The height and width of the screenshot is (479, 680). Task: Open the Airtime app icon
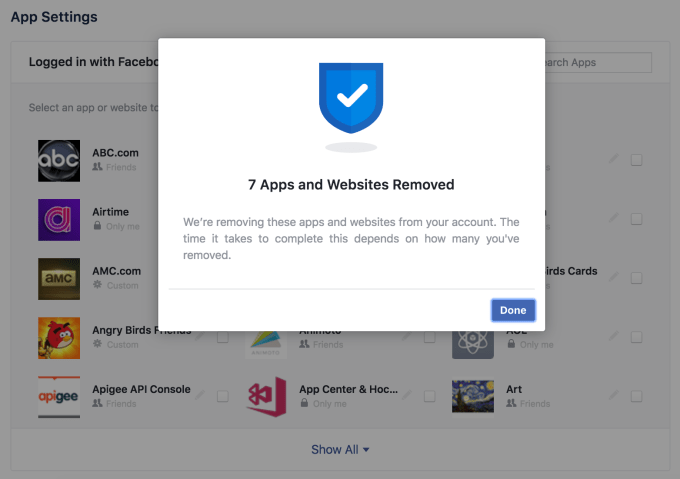pos(59,219)
